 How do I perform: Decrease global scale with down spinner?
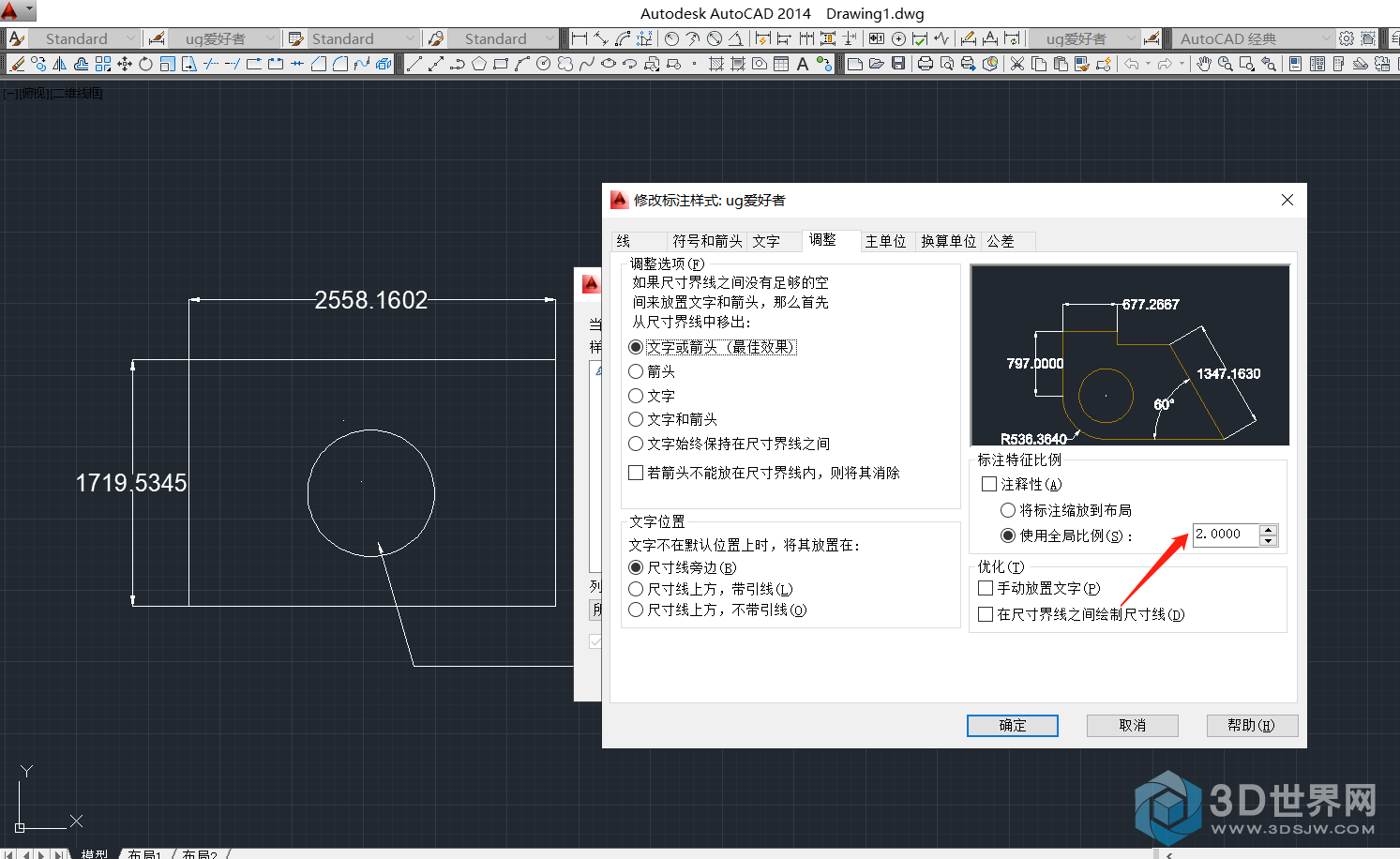pyautogui.click(x=1269, y=541)
